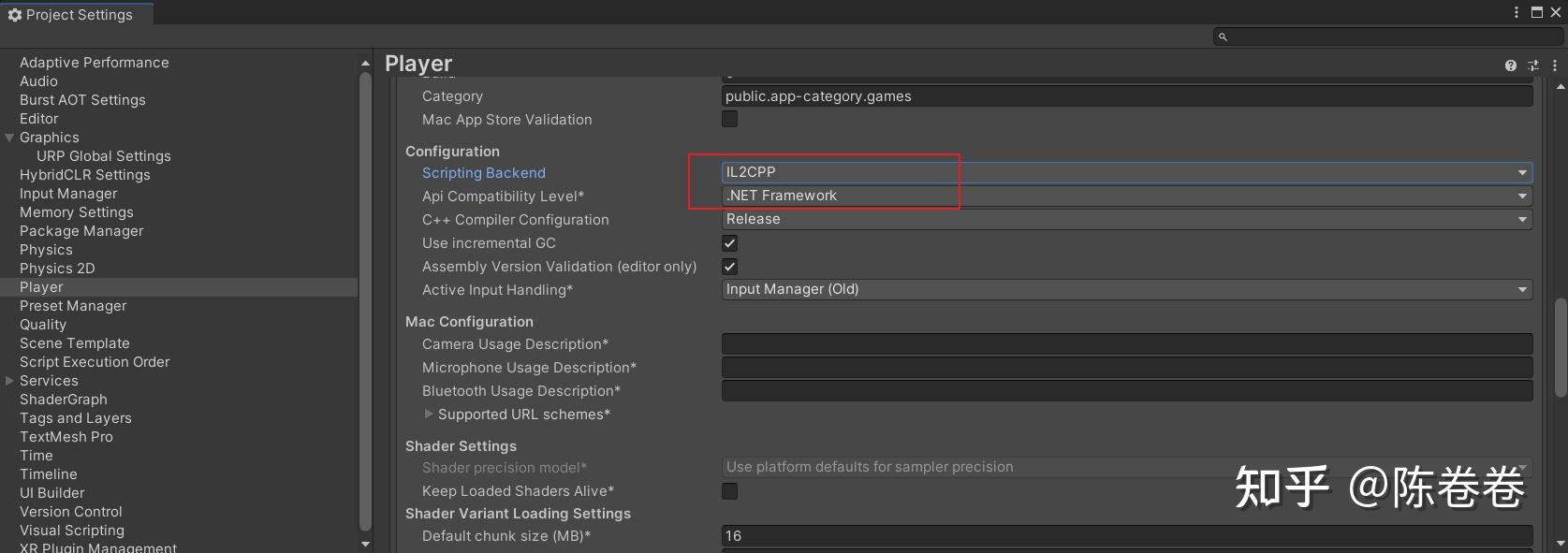The image size is (1568, 553).
Task: Maximize the Project Settings window
Action: (1536, 12)
